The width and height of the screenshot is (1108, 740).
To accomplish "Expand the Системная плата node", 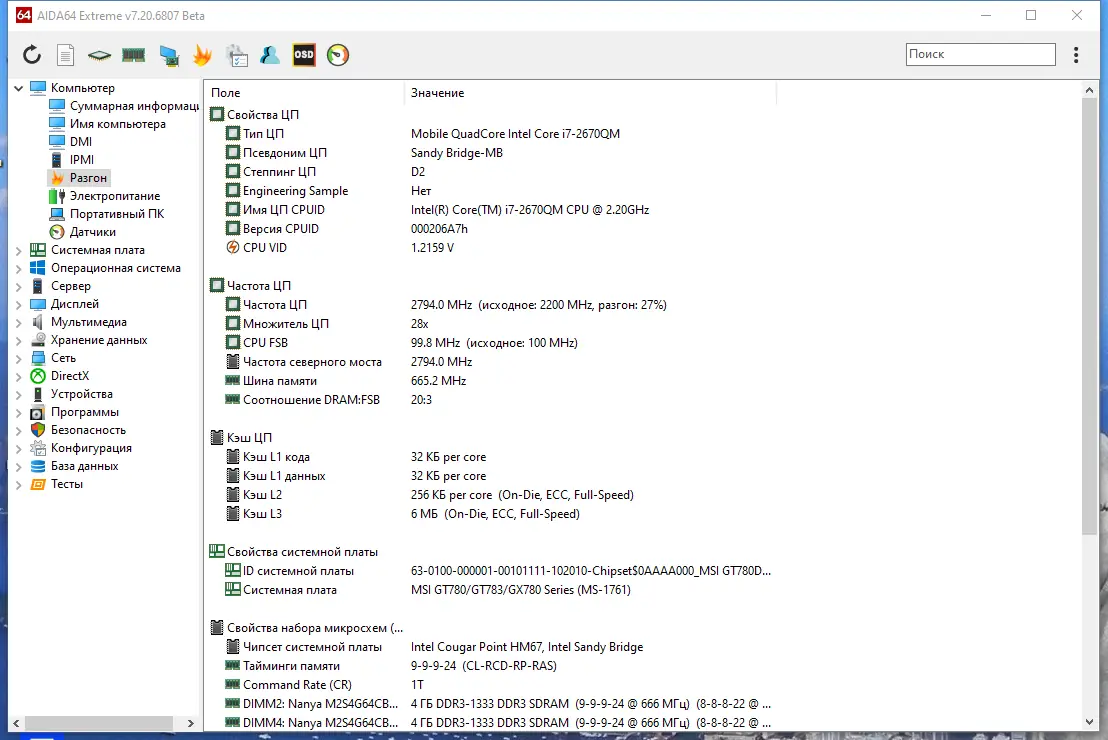I will pyautogui.click(x=18, y=250).
